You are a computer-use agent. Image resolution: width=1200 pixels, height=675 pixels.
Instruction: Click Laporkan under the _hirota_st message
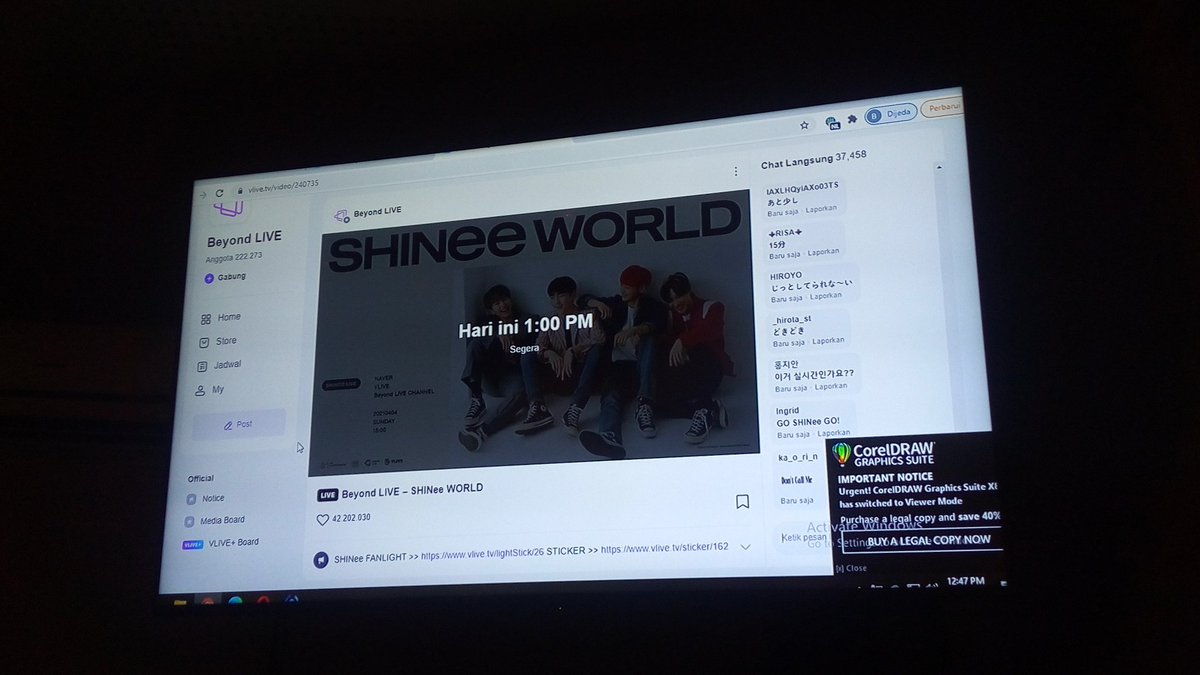click(828, 340)
